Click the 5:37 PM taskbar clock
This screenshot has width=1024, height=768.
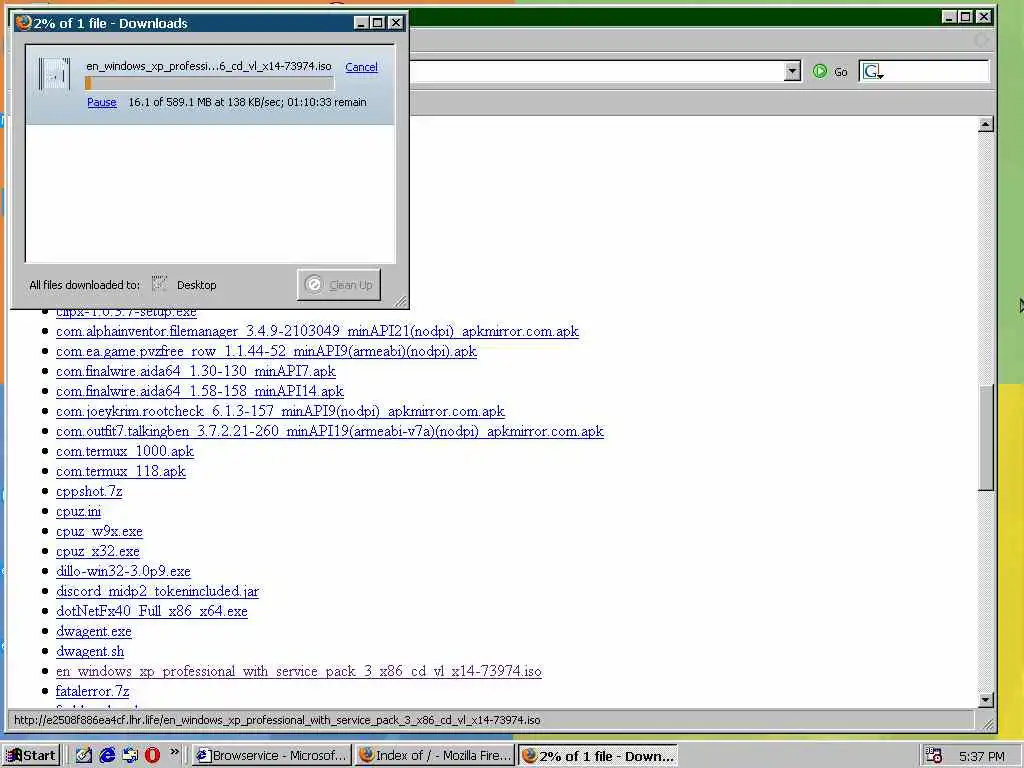(x=982, y=756)
